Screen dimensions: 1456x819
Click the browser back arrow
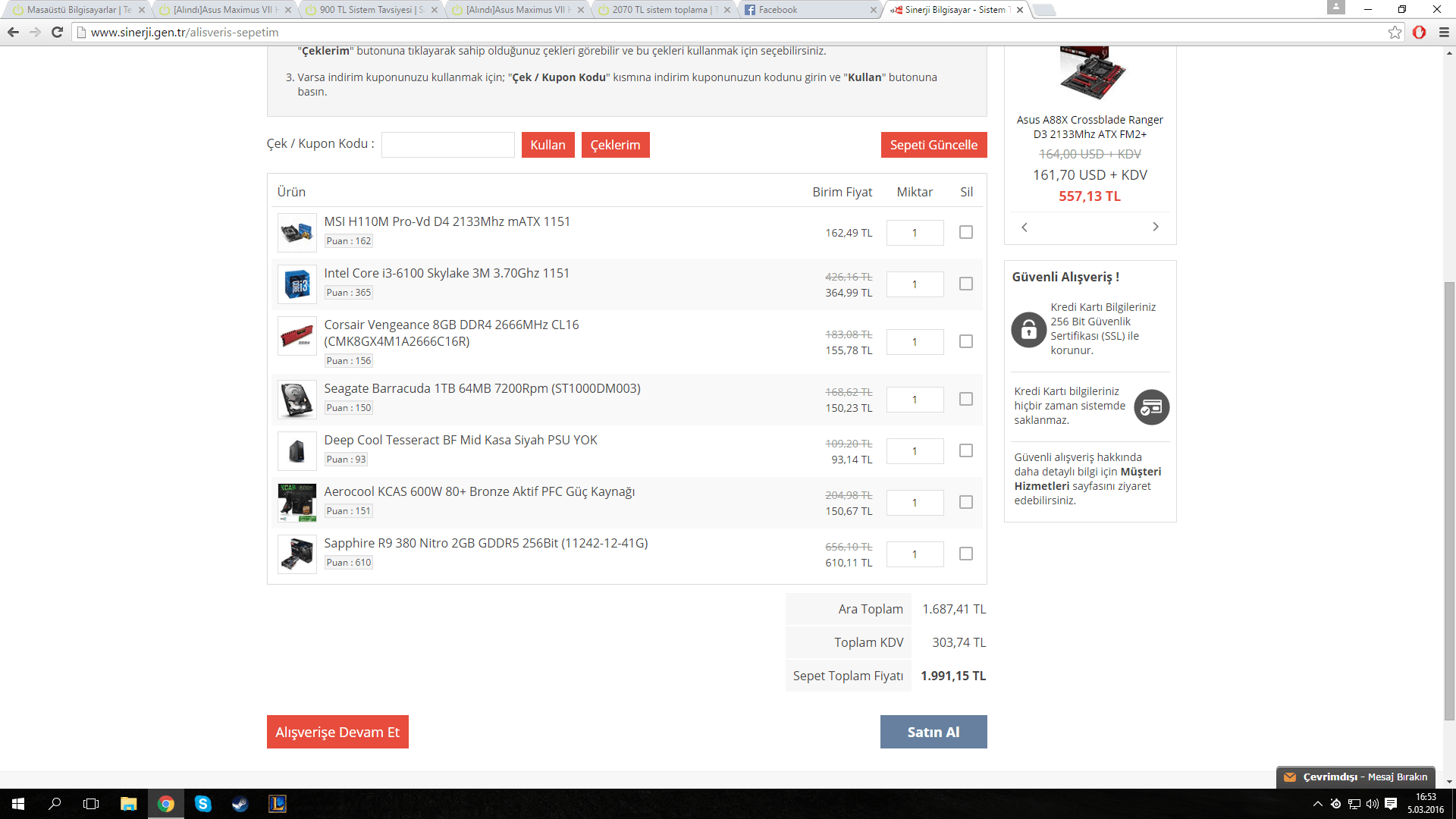point(13,32)
